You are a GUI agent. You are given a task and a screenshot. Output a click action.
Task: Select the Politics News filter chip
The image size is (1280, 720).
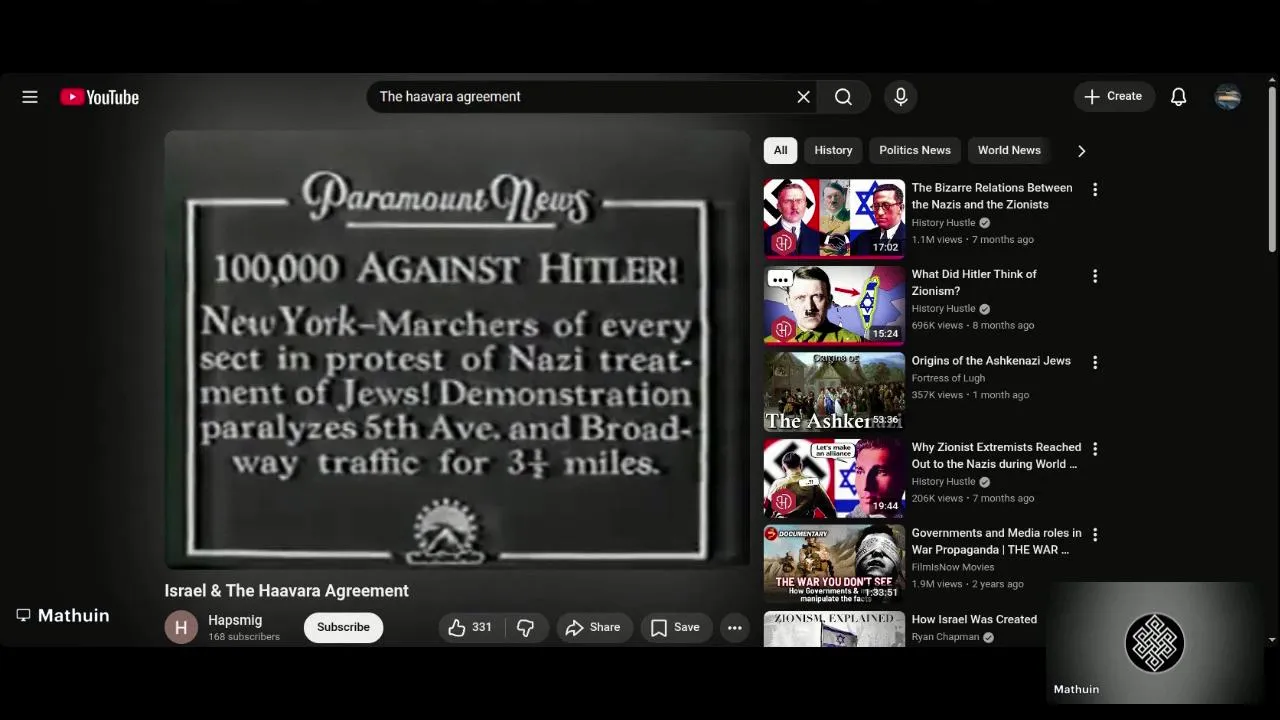[915, 150]
